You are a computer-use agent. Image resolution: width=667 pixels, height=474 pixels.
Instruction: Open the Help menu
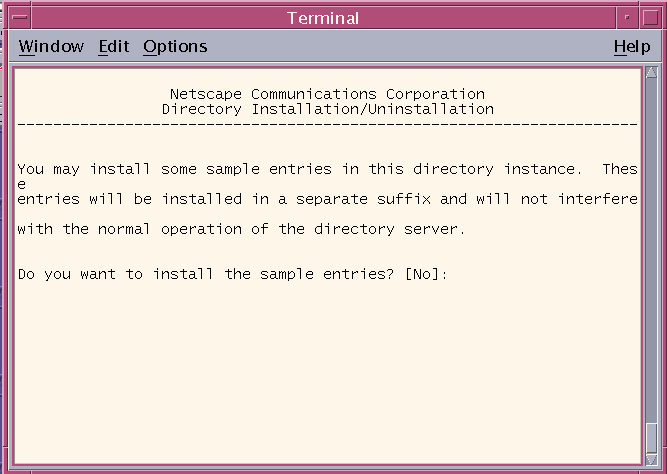(632, 46)
